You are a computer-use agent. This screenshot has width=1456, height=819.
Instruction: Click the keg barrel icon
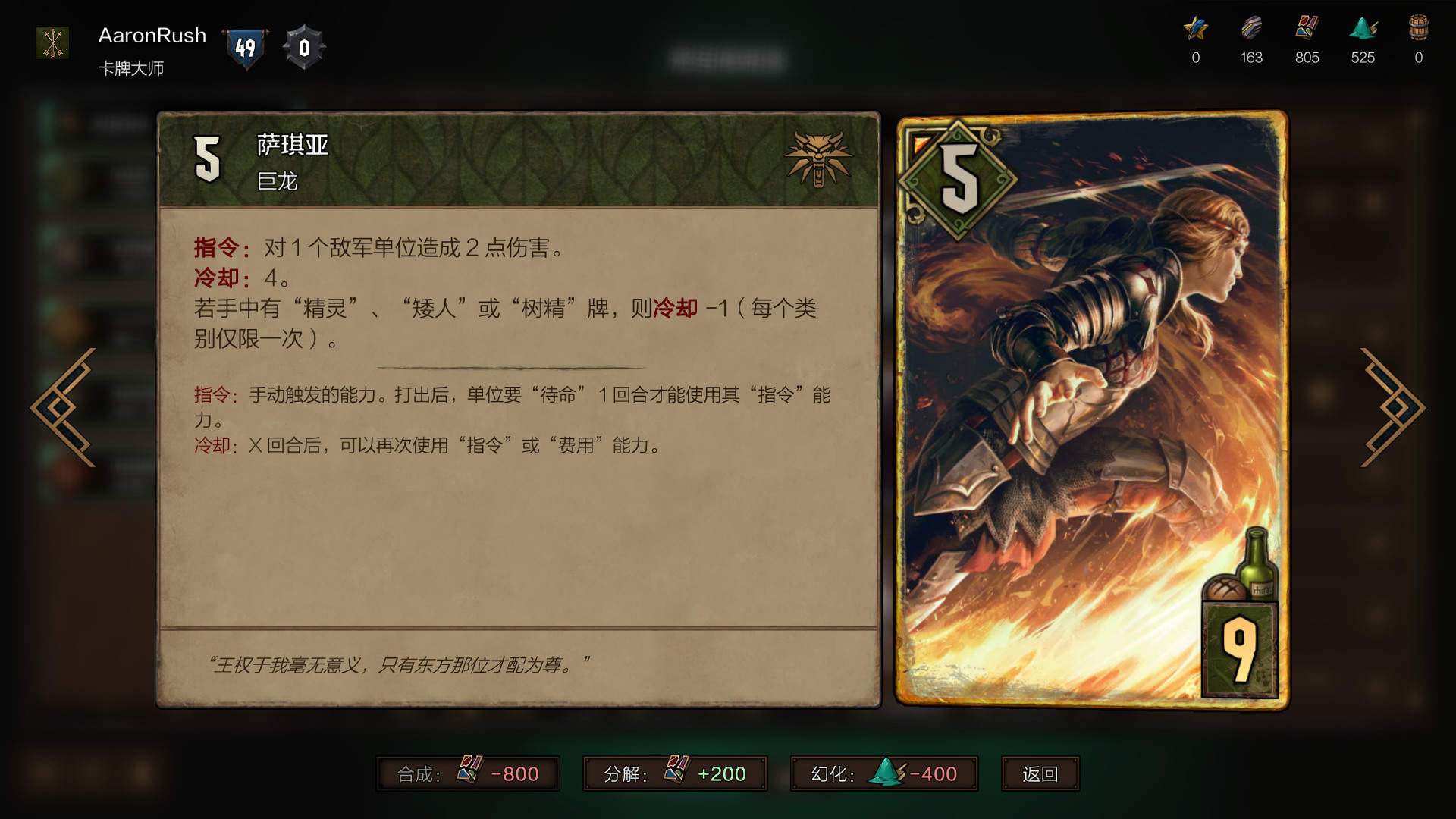[x=1418, y=28]
